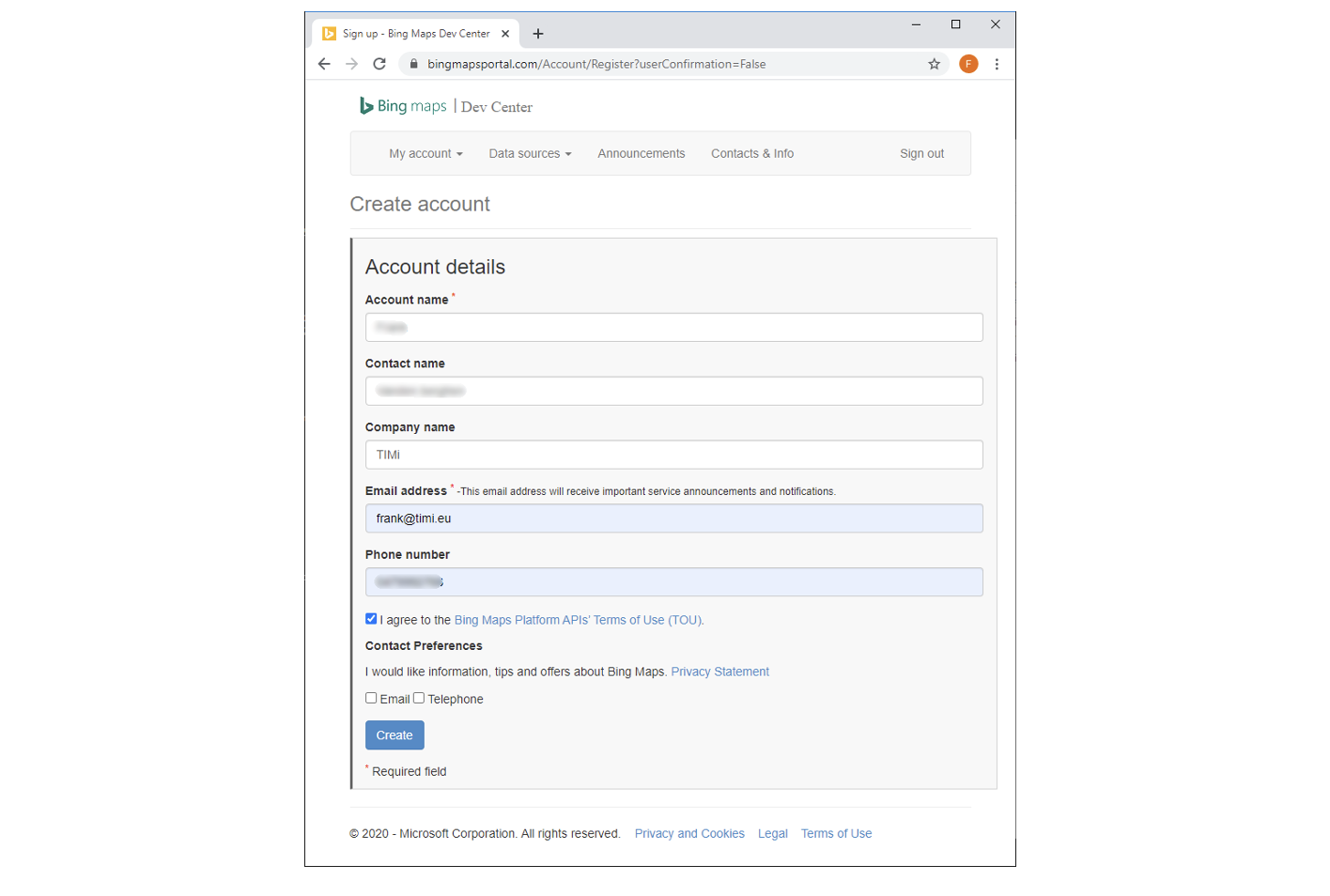
Task: Open the Announcements menu item
Action: click(x=642, y=153)
